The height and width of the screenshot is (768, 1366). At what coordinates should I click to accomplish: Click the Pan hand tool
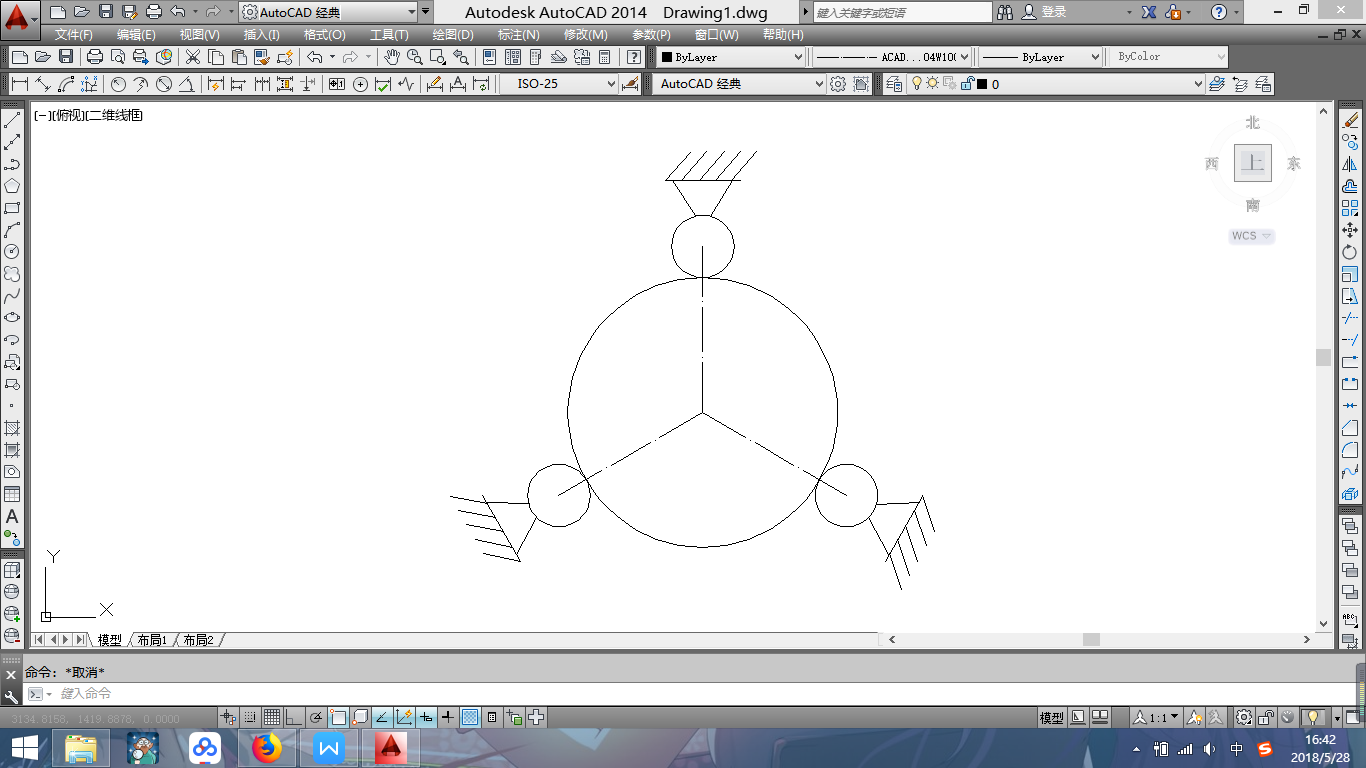pos(392,57)
